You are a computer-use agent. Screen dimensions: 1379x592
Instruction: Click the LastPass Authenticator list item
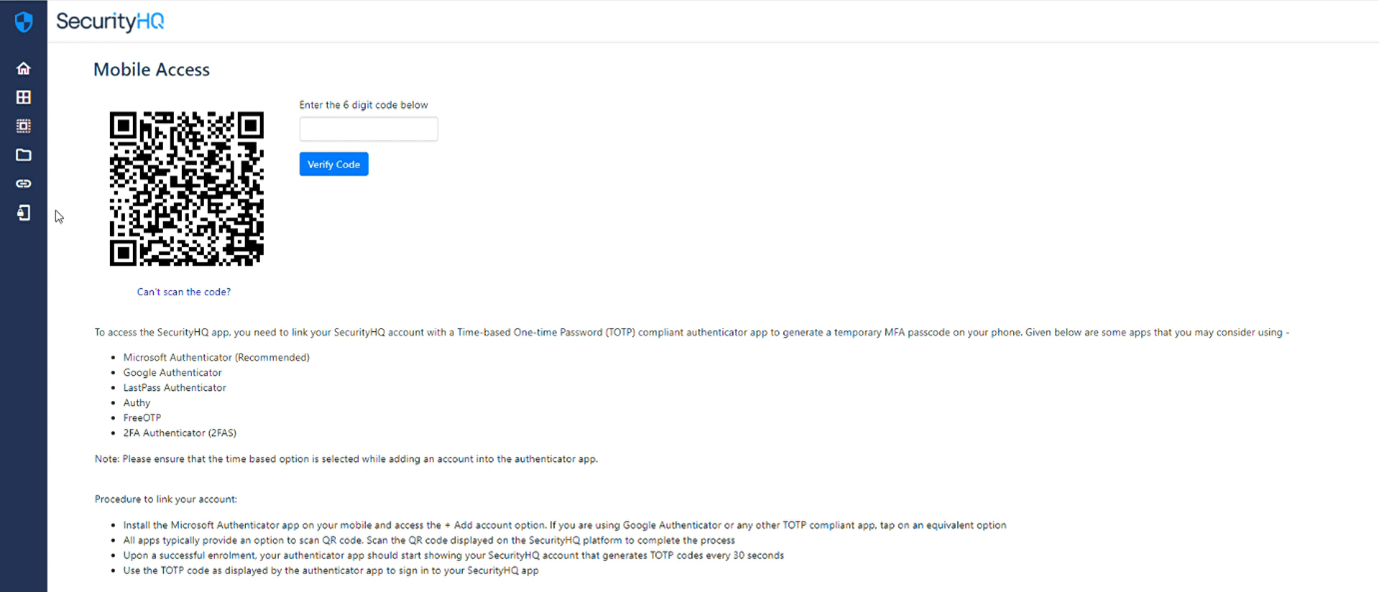coord(174,388)
